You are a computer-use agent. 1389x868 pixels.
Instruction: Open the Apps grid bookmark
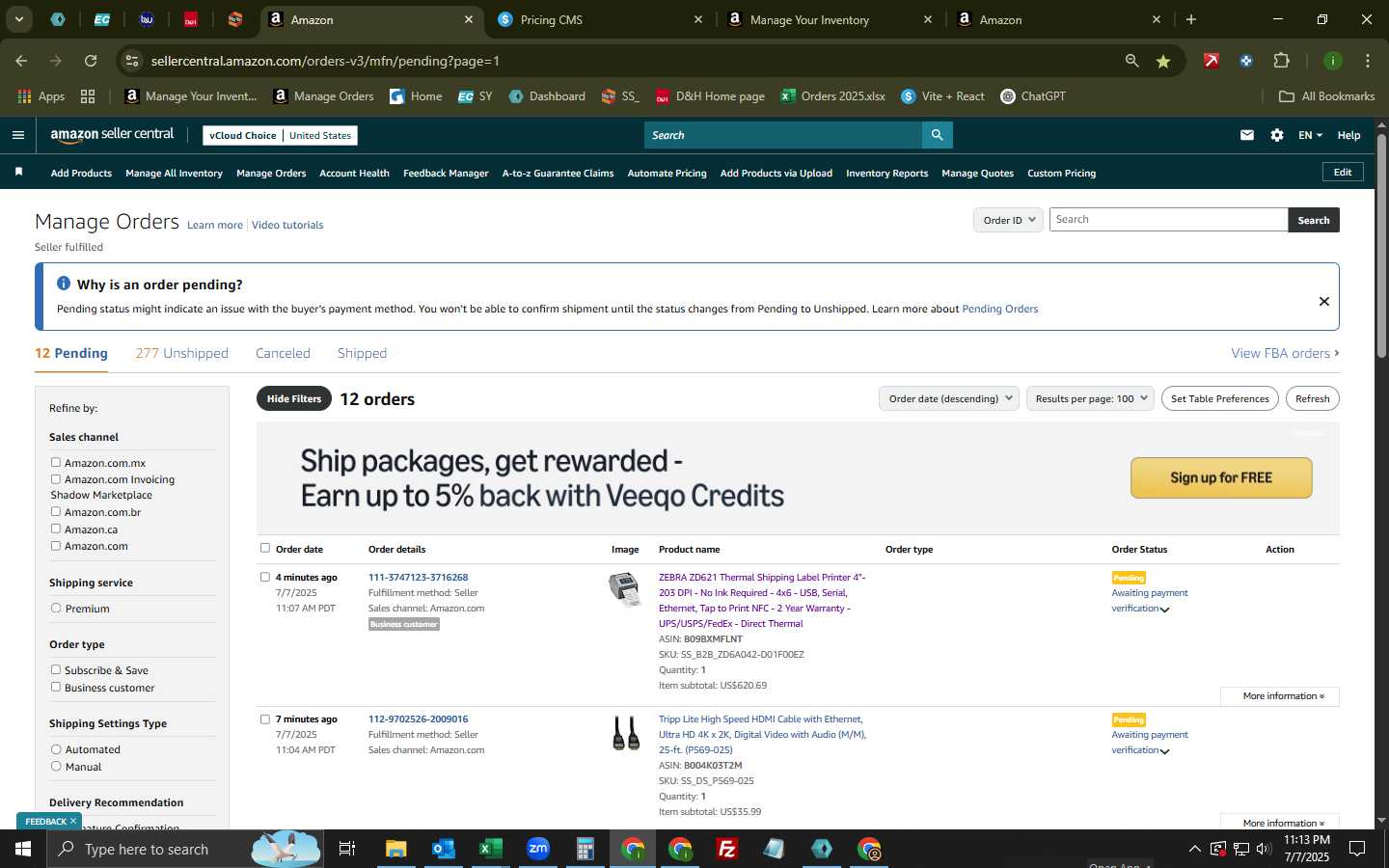pyautogui.click(x=41, y=96)
